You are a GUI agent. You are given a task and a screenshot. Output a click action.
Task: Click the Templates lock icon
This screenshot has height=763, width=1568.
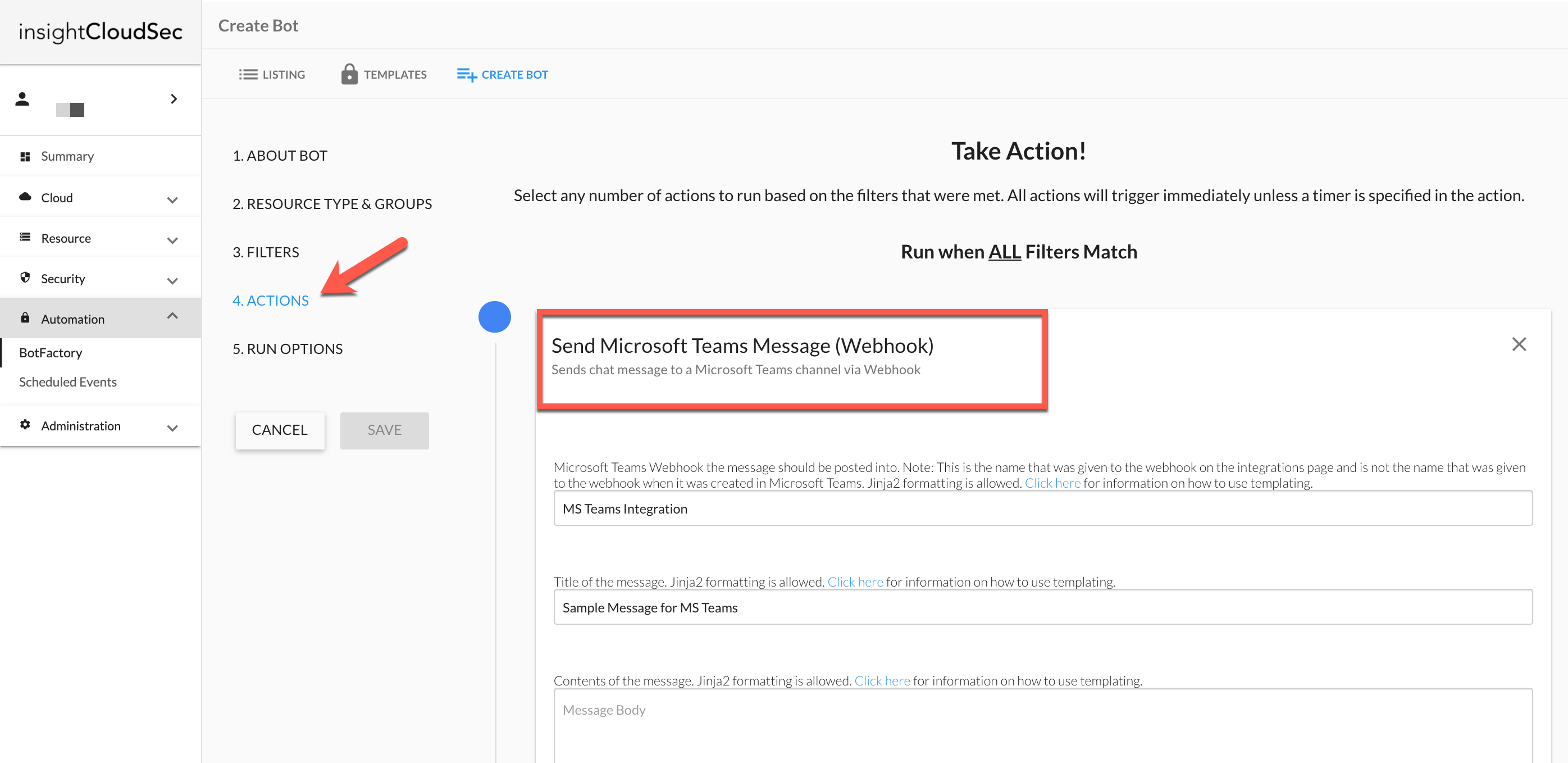[x=349, y=74]
